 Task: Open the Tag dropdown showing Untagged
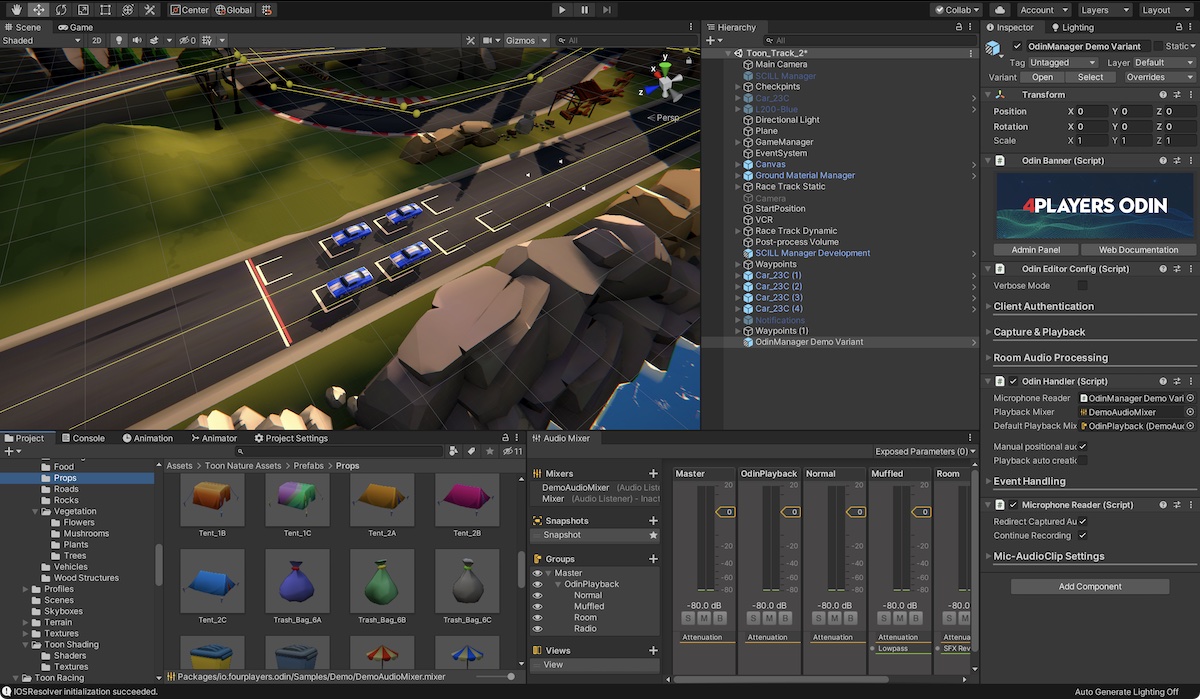tap(1063, 62)
